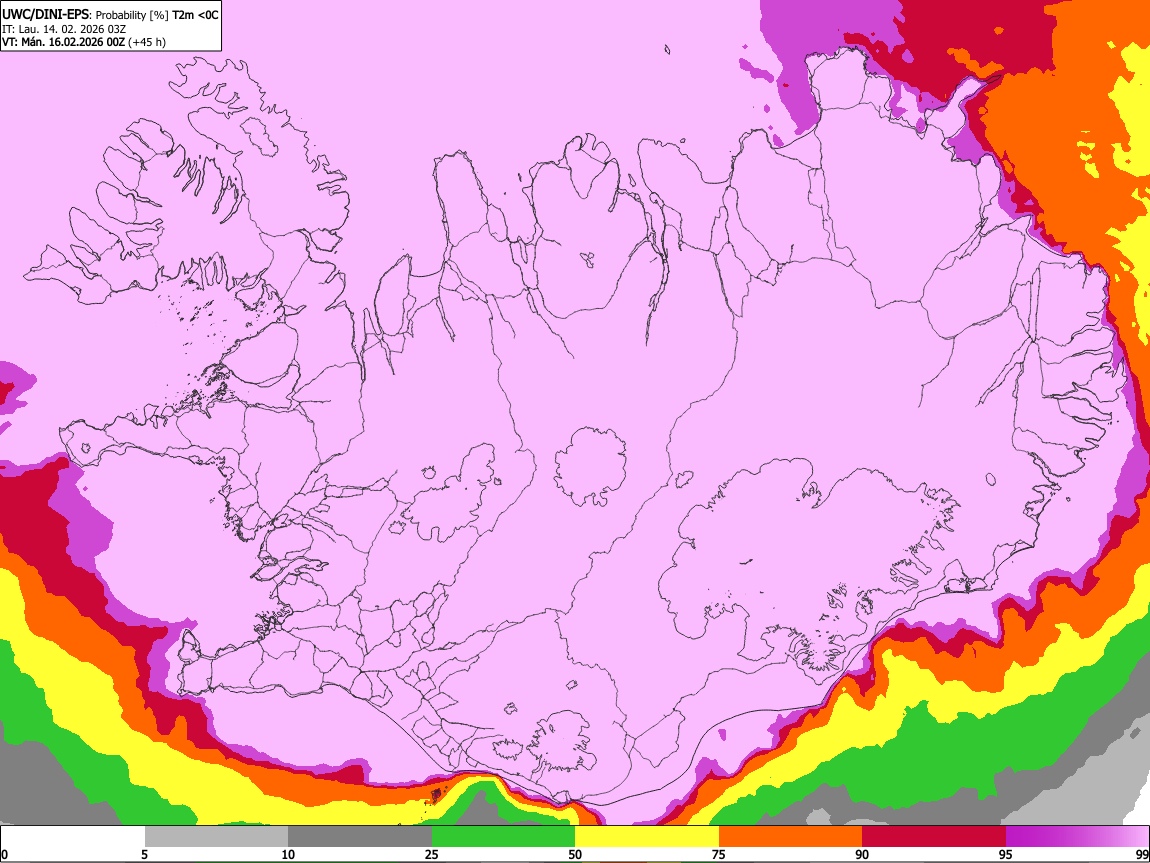Click the legend value 5

(144, 854)
